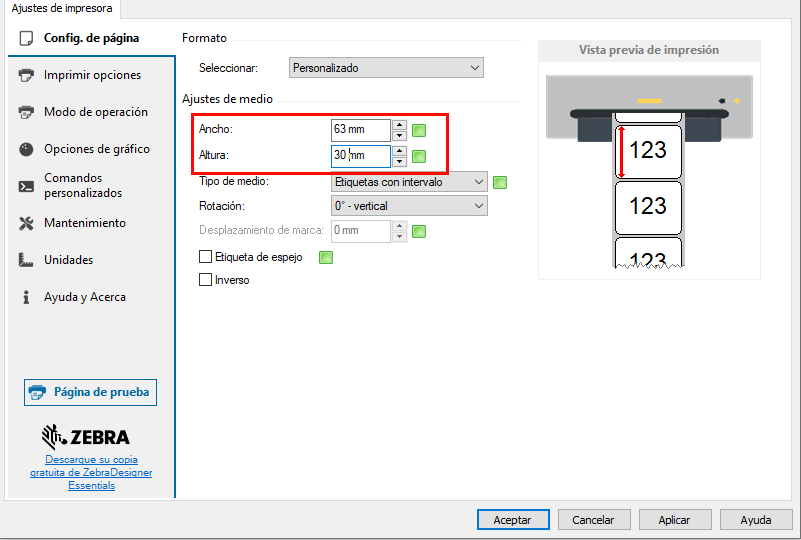Viewport: 801px width, 540px height.
Task: Expand the Formato Seleccionar dropdown
Action: (386, 68)
